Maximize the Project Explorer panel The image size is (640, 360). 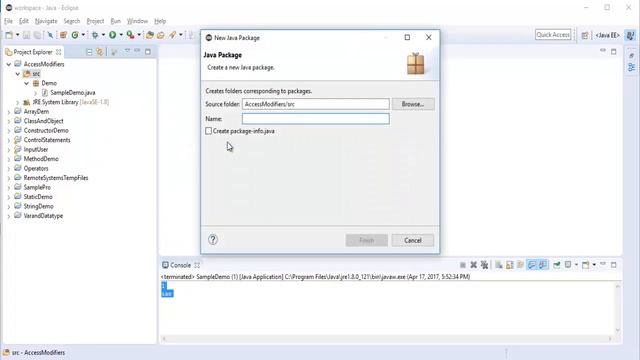coord(148,52)
